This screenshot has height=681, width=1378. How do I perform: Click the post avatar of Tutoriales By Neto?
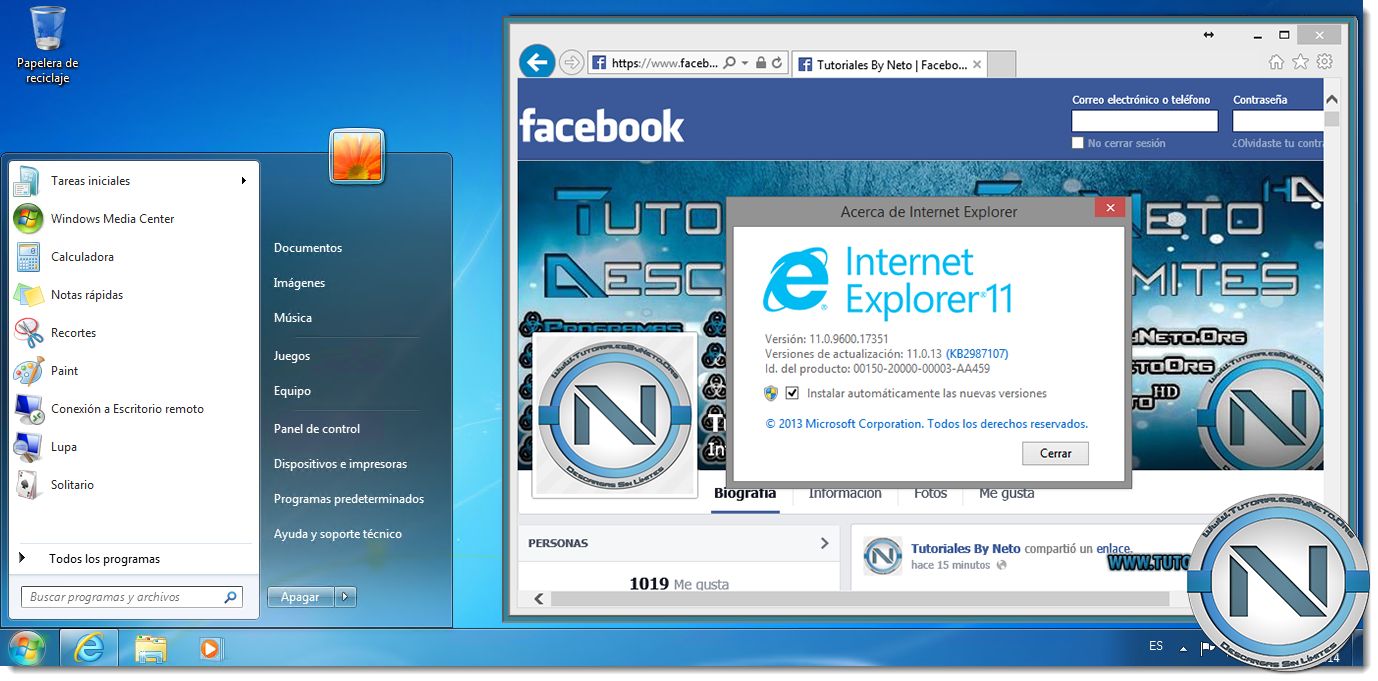tap(882, 556)
